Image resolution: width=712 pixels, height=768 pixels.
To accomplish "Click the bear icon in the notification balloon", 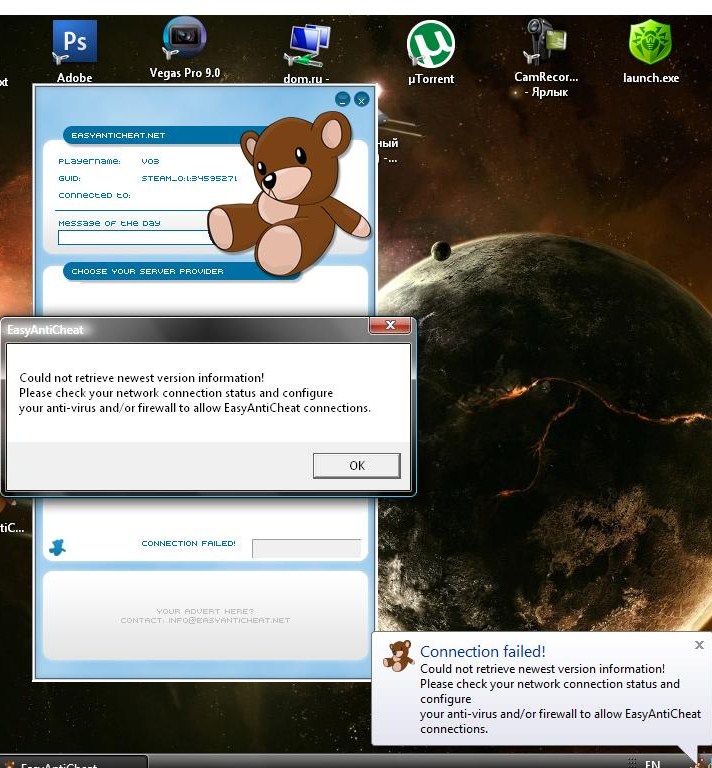I will point(399,655).
